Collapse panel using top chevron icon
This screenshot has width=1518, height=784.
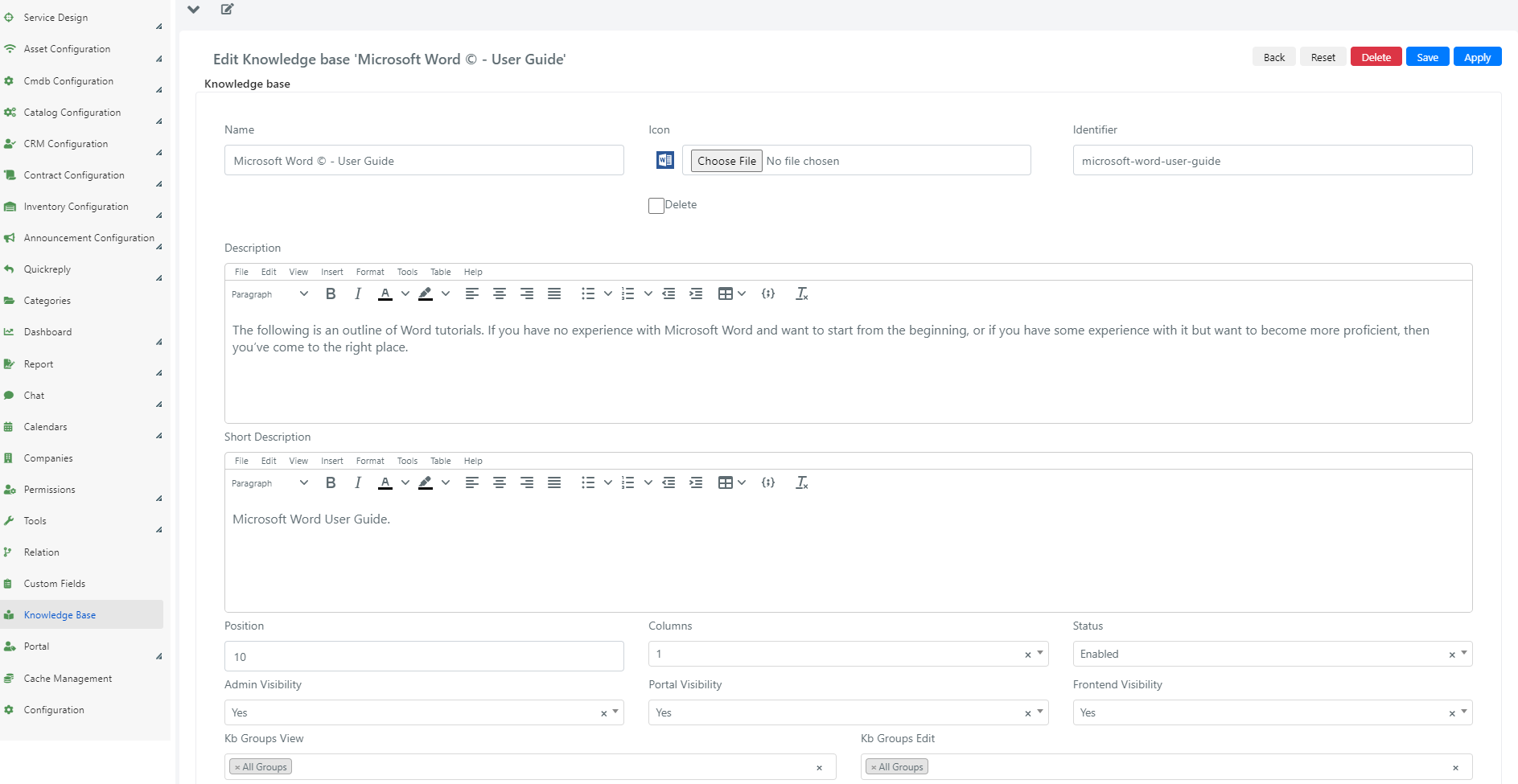click(194, 10)
